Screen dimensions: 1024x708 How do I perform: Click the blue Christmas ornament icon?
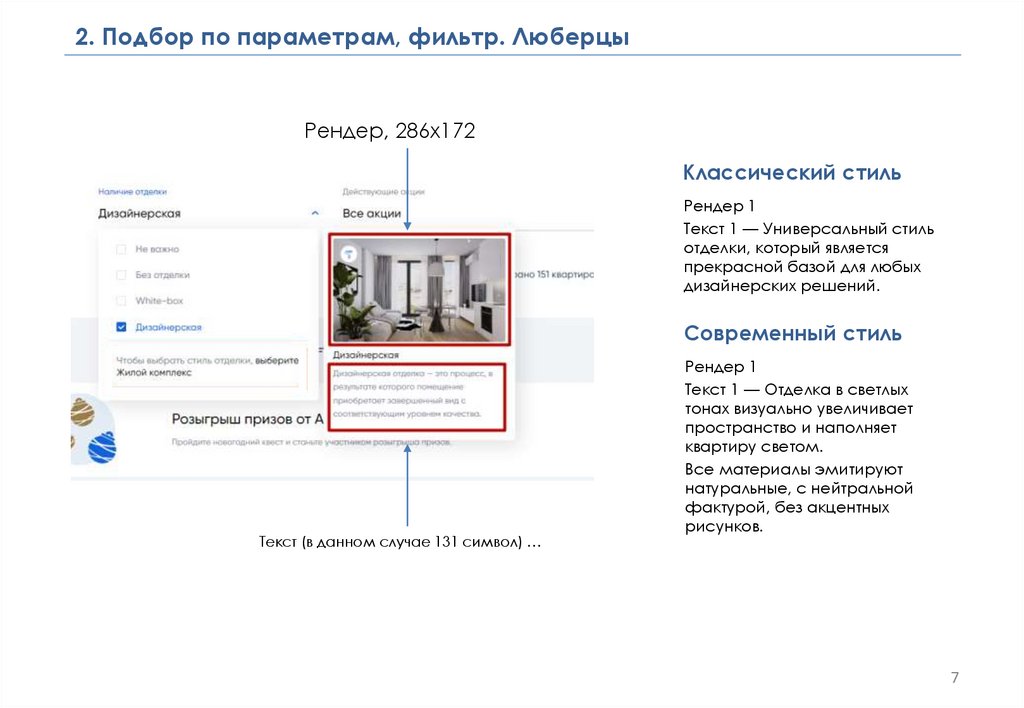tap(102, 447)
